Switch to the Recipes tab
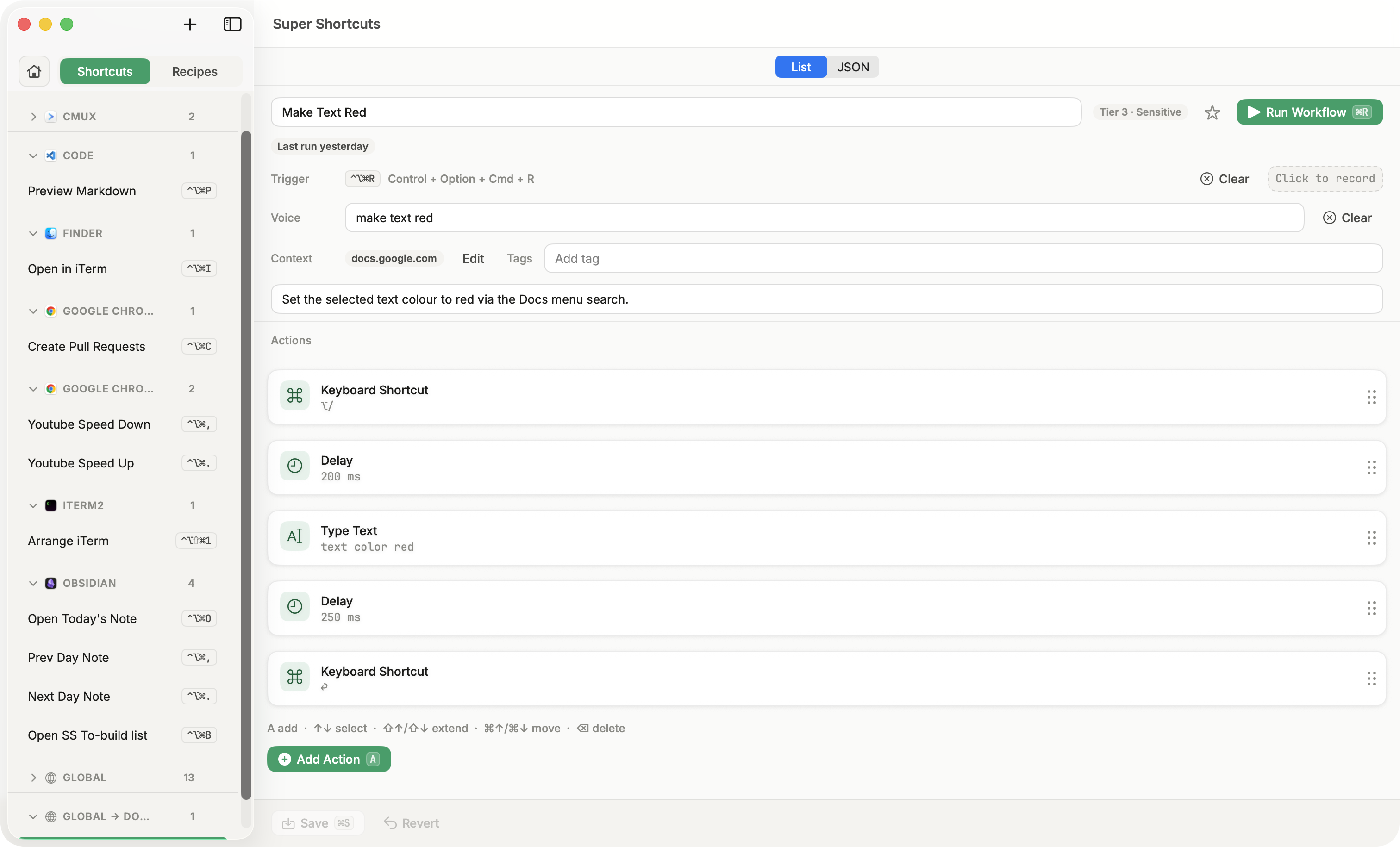 point(195,71)
